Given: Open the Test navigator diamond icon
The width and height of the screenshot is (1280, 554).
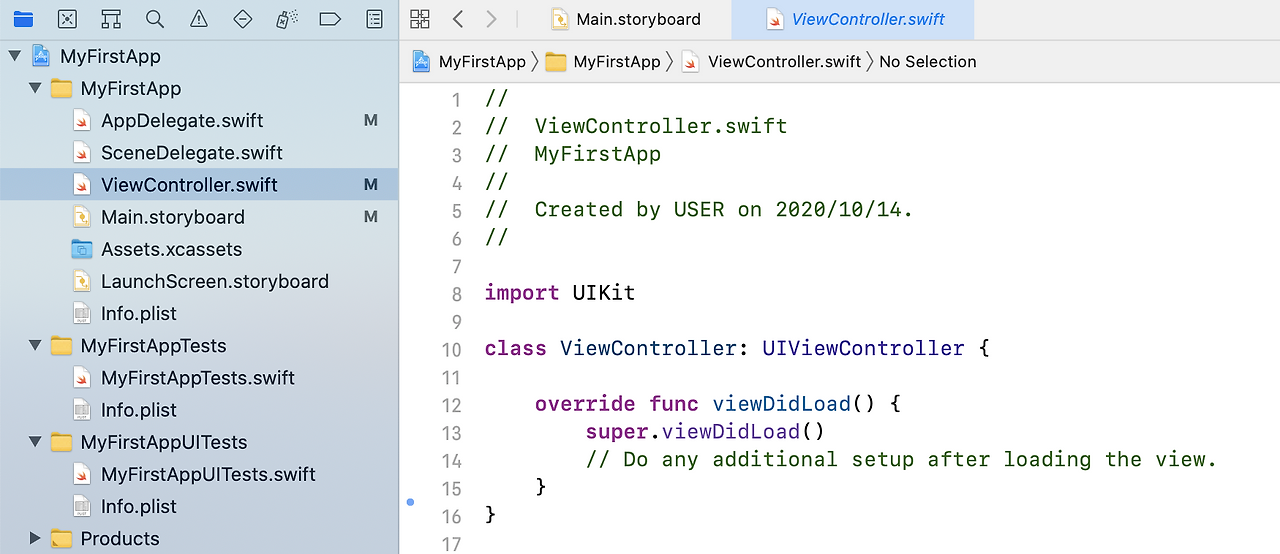Looking at the screenshot, I should [x=242, y=19].
